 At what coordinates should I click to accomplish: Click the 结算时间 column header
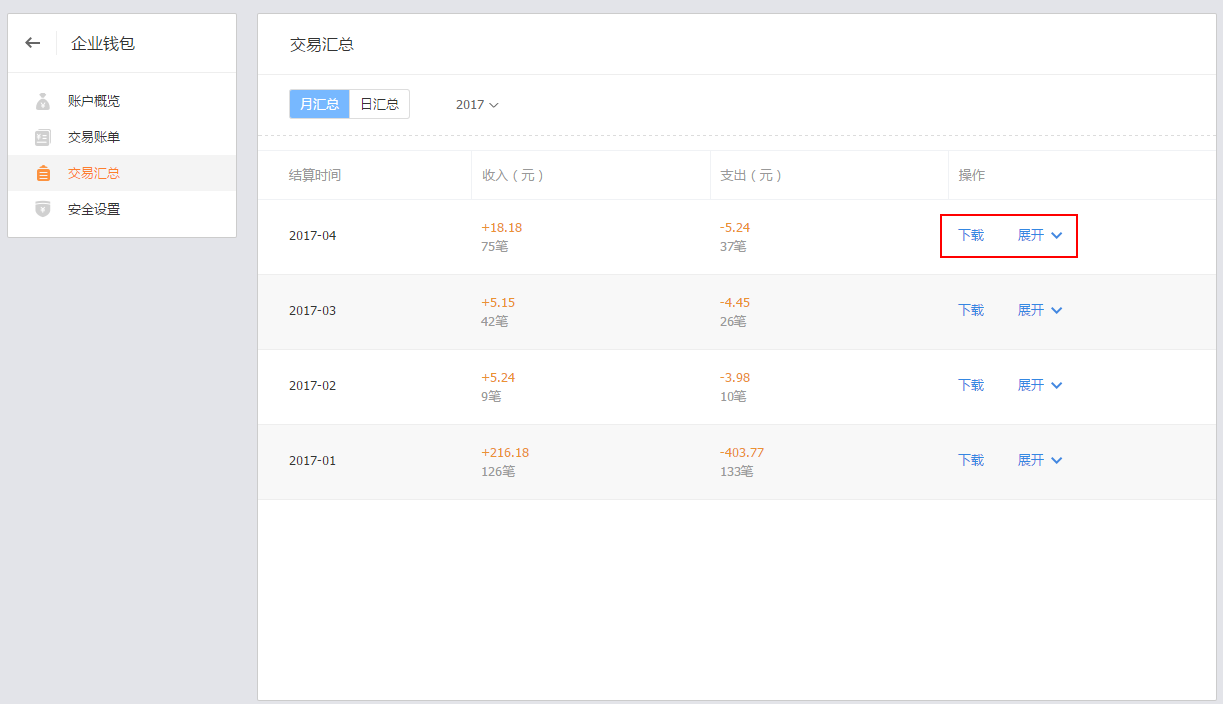click(x=315, y=175)
